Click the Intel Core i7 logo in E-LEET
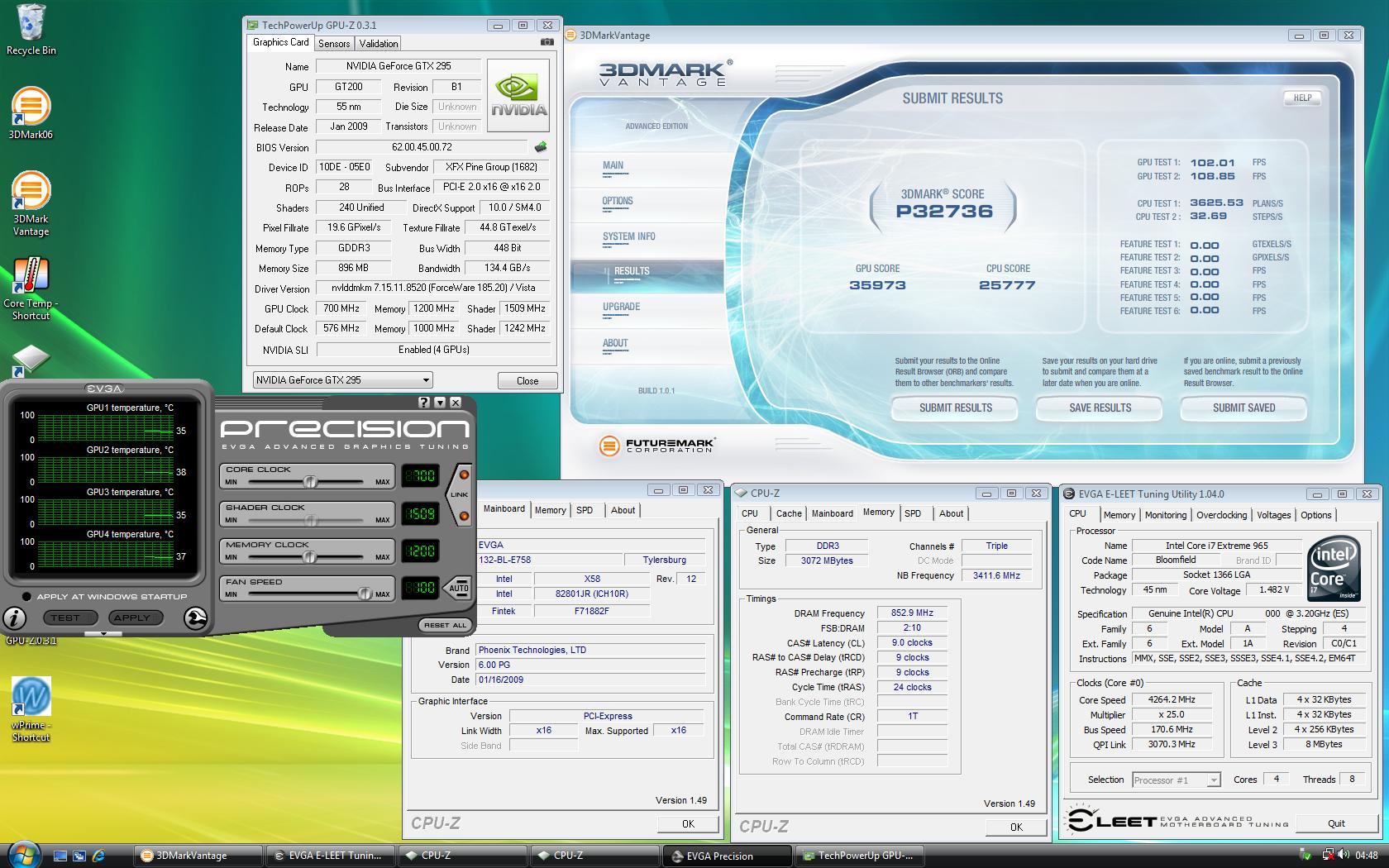This screenshot has width=1389, height=868. click(1334, 570)
